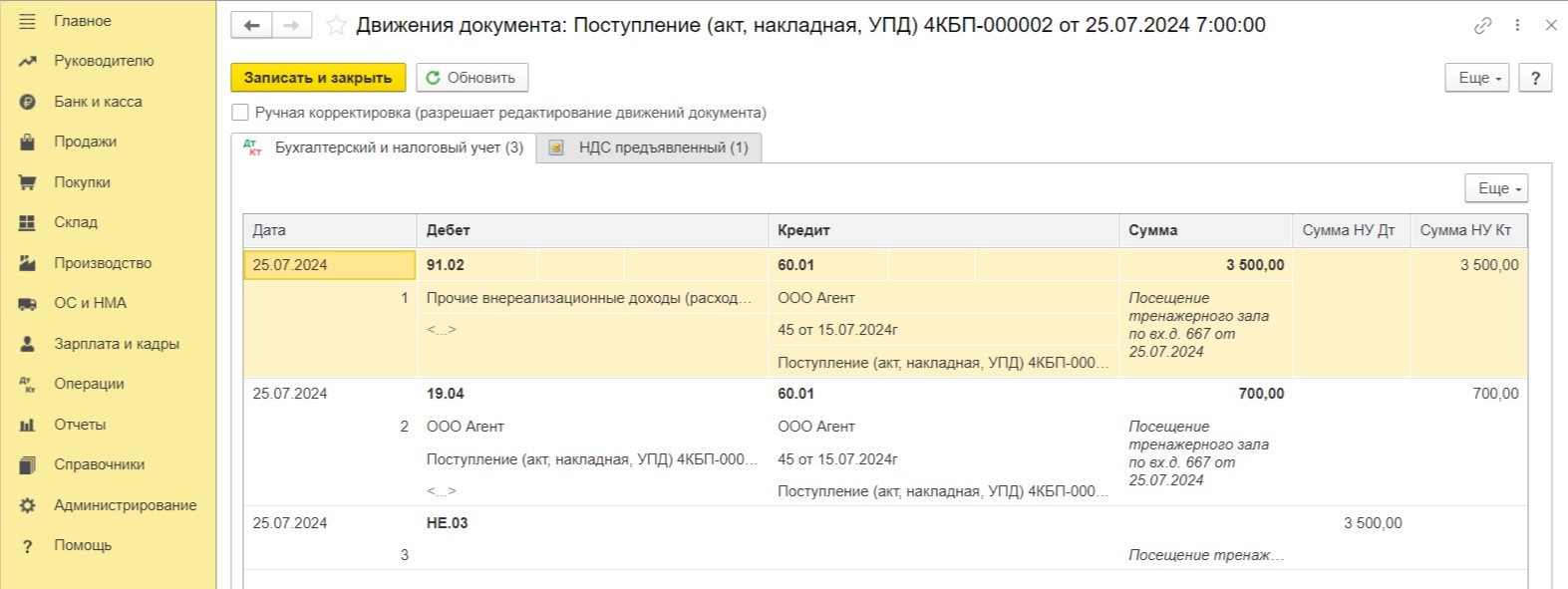
Task: Switch to НДС предъявленный tab
Action: point(649,147)
